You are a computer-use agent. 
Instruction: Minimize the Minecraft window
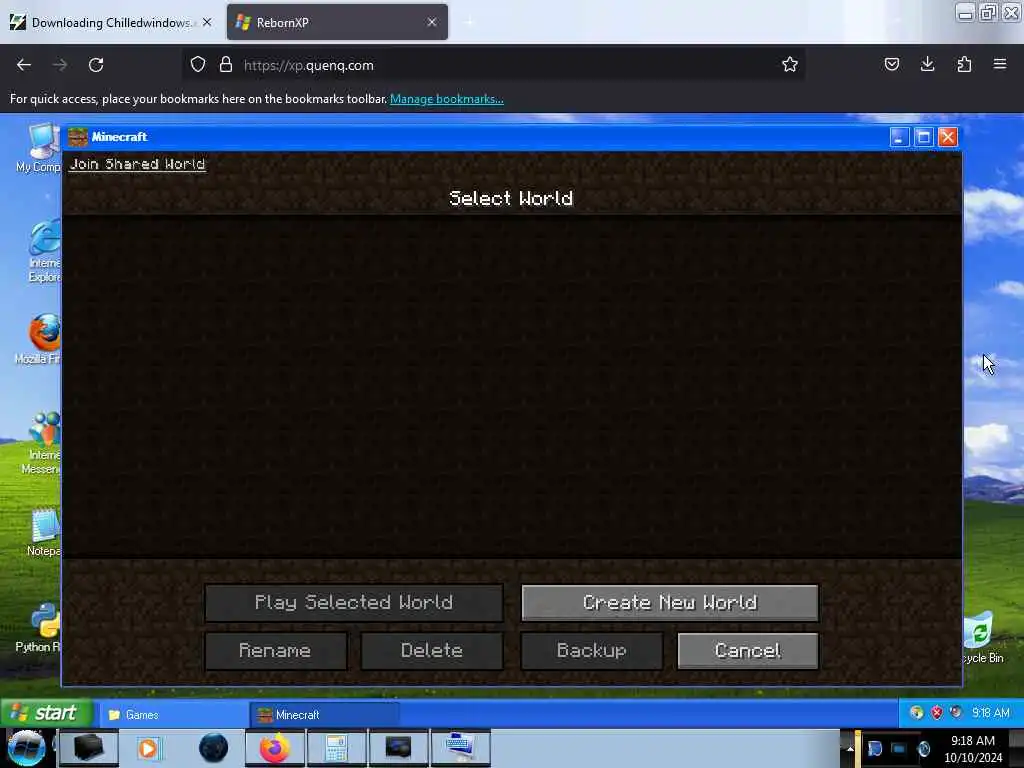[x=899, y=137]
